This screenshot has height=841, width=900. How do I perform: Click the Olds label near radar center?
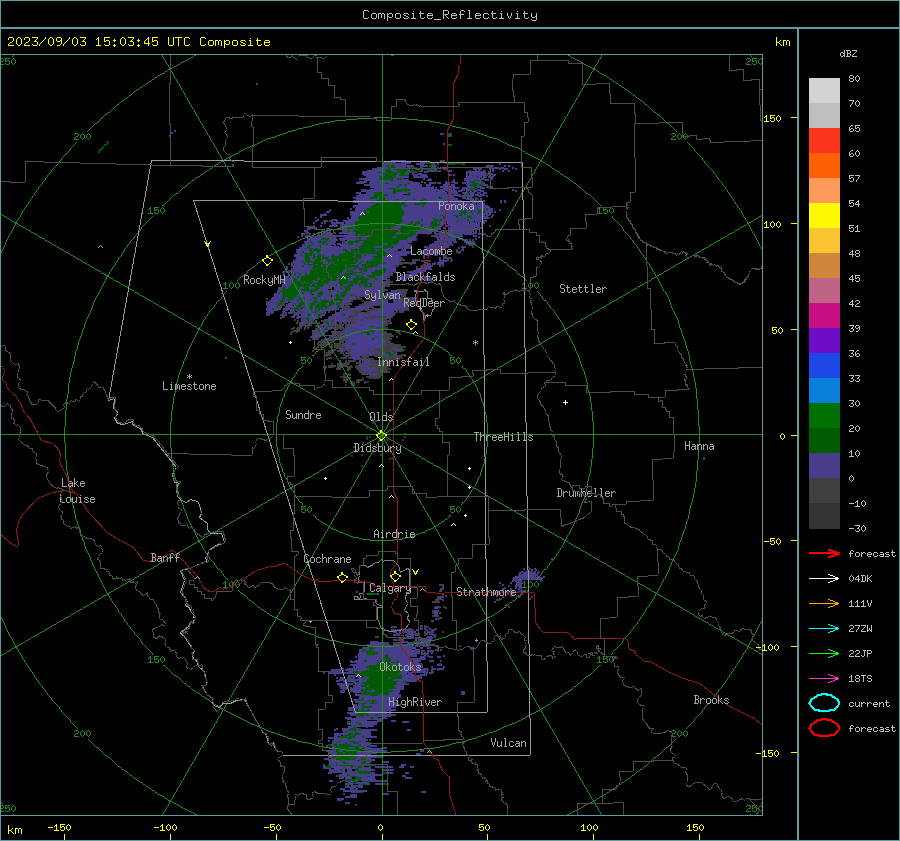(381, 417)
